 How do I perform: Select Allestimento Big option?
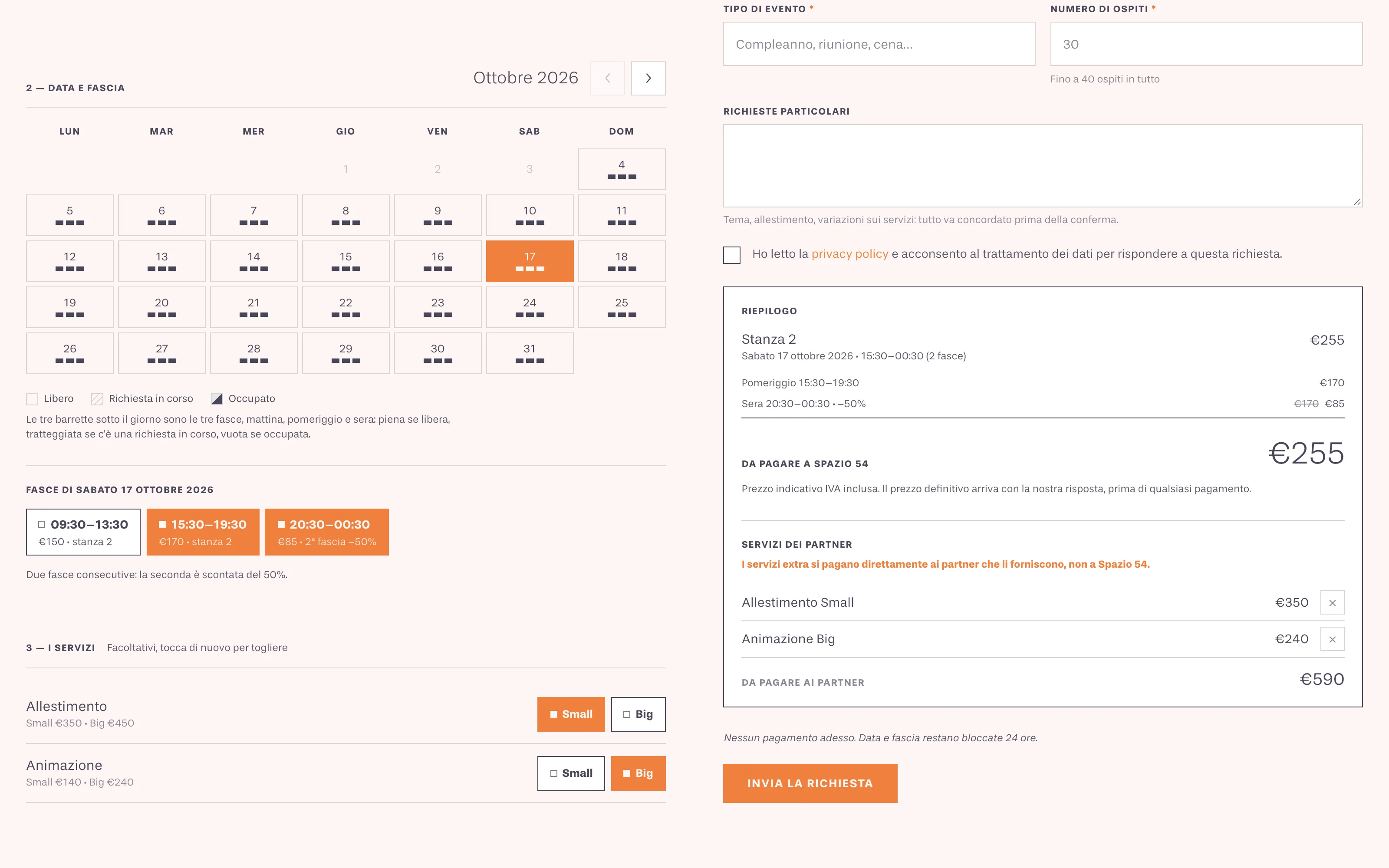coord(638,714)
